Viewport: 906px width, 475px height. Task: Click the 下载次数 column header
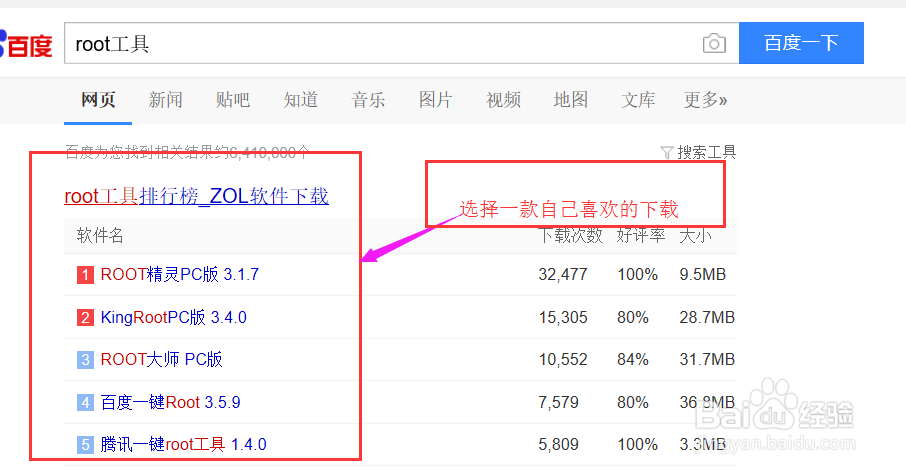pyautogui.click(x=571, y=236)
